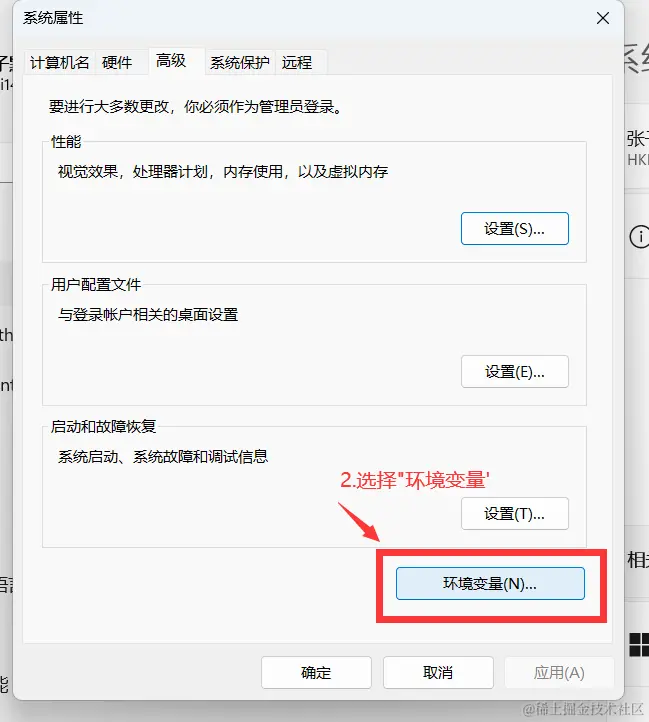Image resolution: width=649 pixels, height=722 pixels.
Task: Click 设置(S)... in the 性能 section
Action: tap(515, 228)
